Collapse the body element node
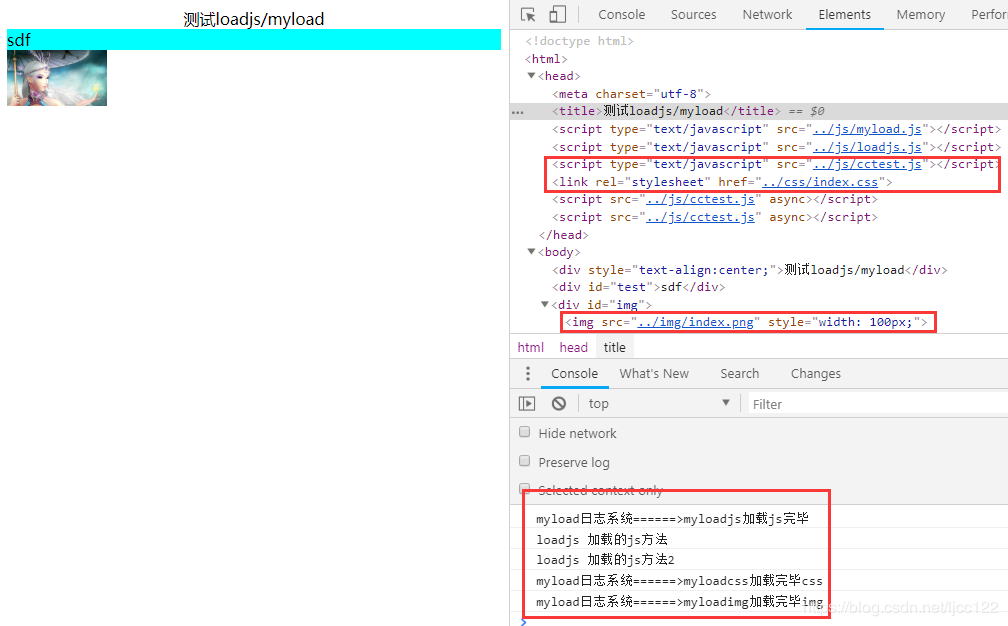The width and height of the screenshot is (1008, 626). [531, 251]
